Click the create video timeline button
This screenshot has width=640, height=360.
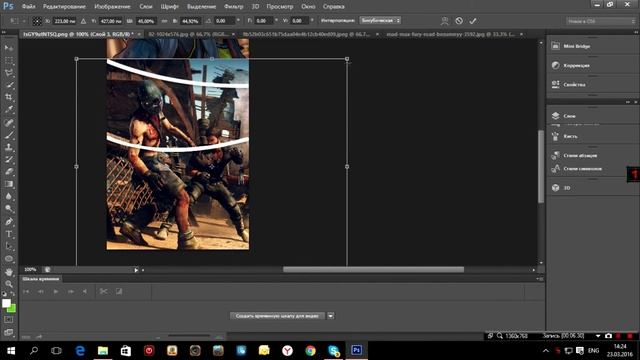pos(278,316)
